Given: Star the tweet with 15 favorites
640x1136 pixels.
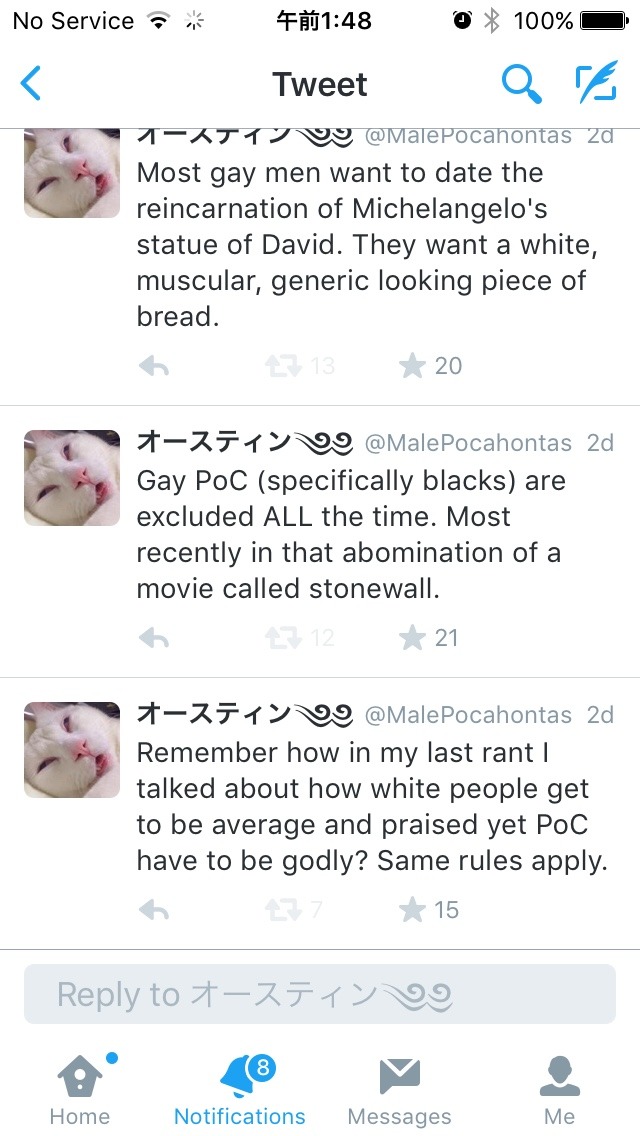Looking at the screenshot, I should point(412,910).
